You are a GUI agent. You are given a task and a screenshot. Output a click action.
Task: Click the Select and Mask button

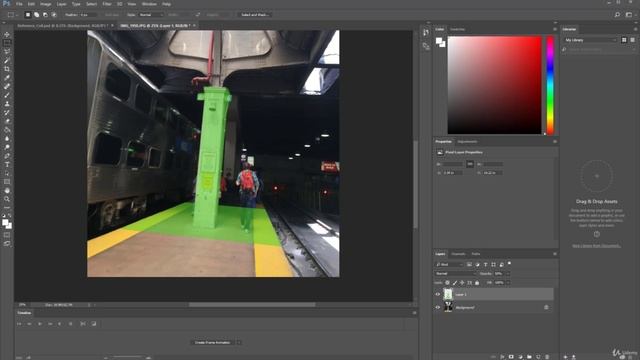255,15
